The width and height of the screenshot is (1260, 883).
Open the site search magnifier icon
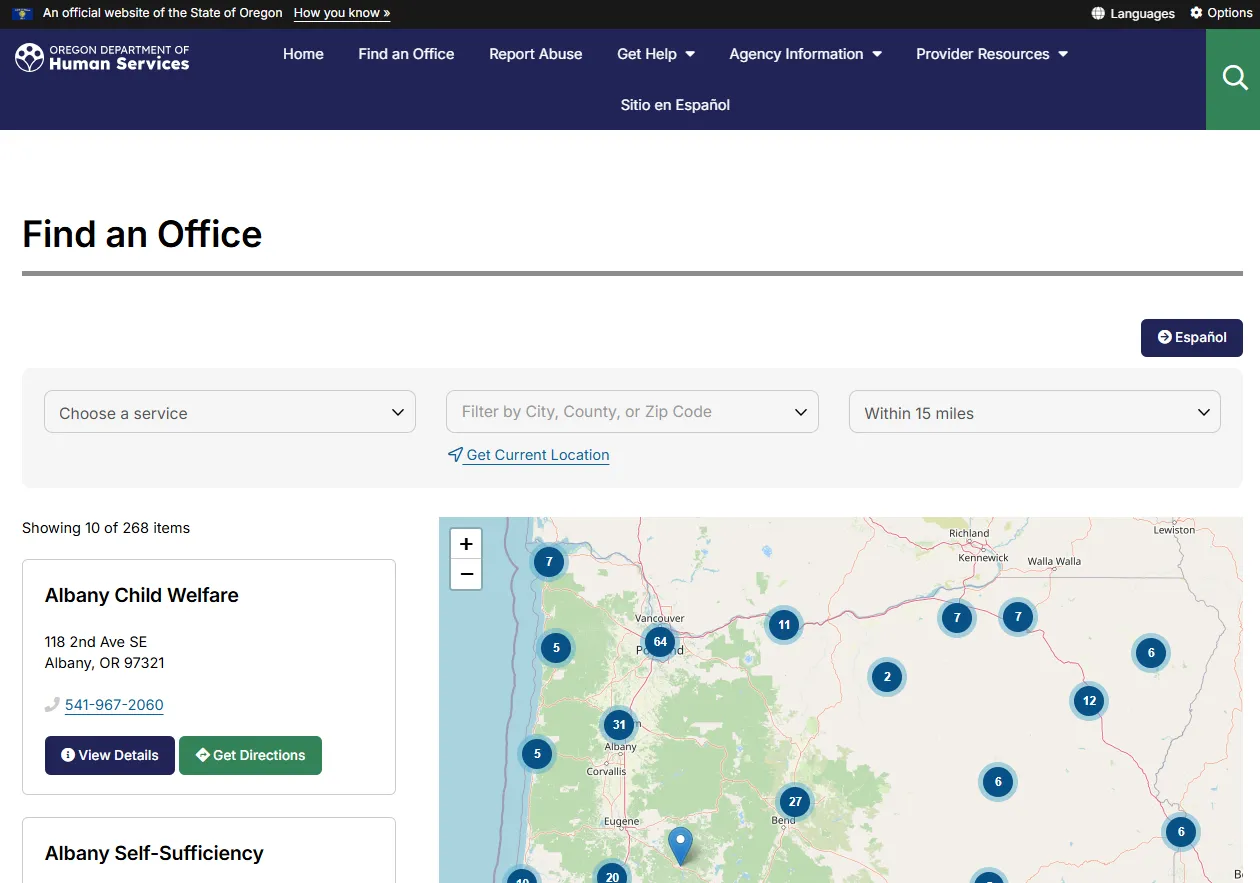(1235, 78)
